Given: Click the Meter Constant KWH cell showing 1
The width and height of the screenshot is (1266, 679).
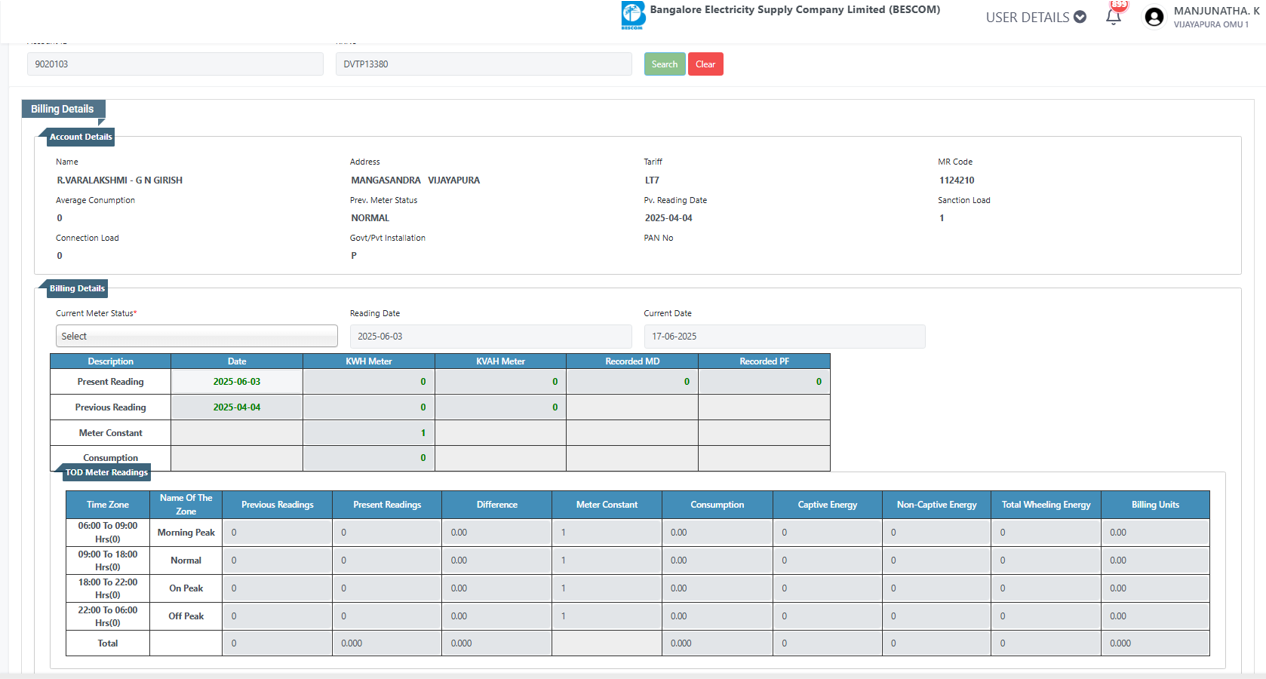Looking at the screenshot, I should point(369,433).
